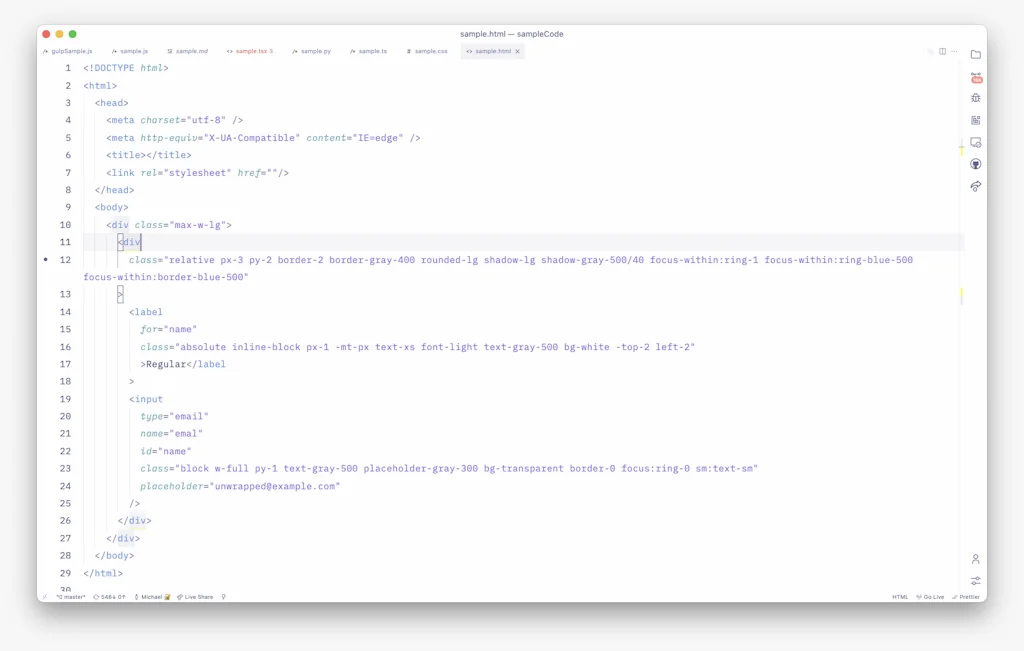
Task: Open the HTML language mode selector
Action: (x=899, y=597)
